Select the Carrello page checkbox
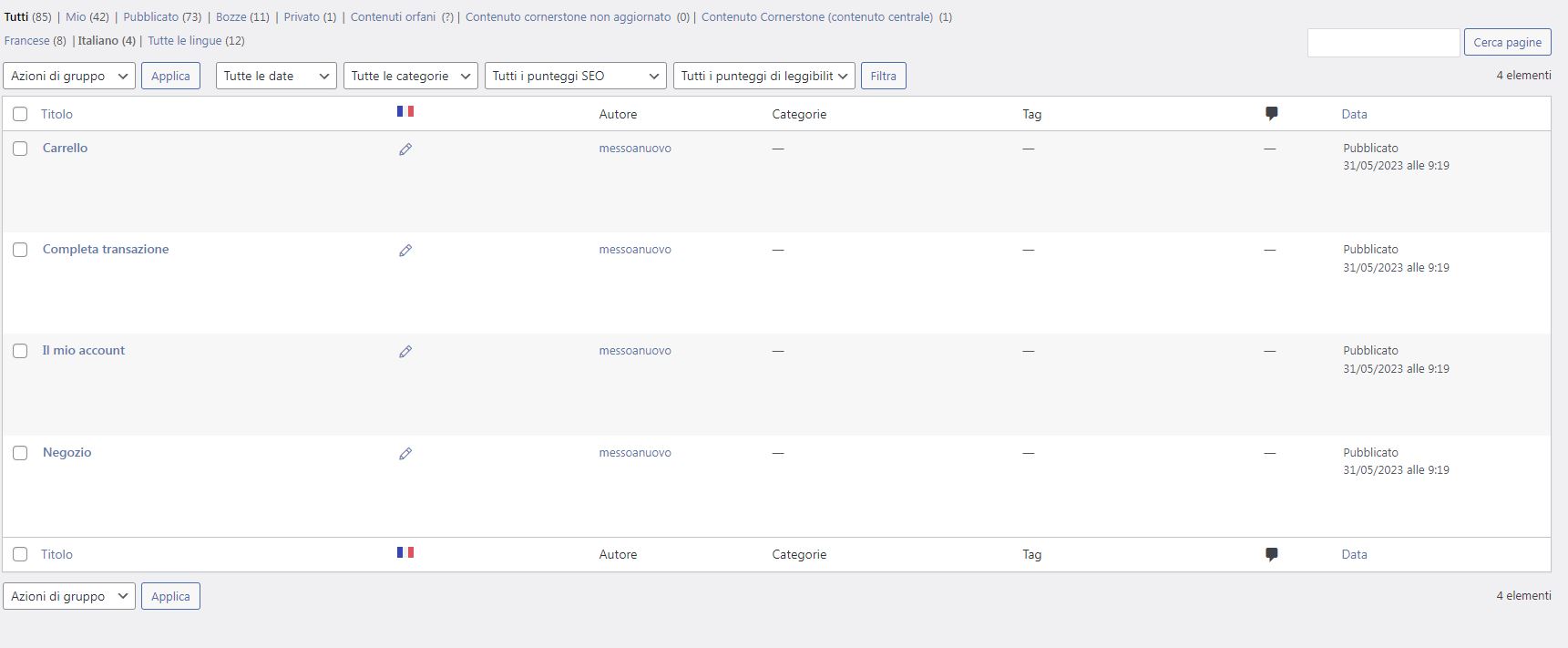Screen dimensions: 1568x648 pos(20,149)
